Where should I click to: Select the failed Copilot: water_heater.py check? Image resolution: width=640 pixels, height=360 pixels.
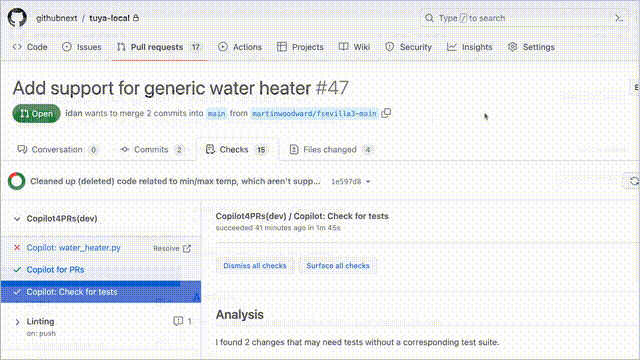(73, 248)
